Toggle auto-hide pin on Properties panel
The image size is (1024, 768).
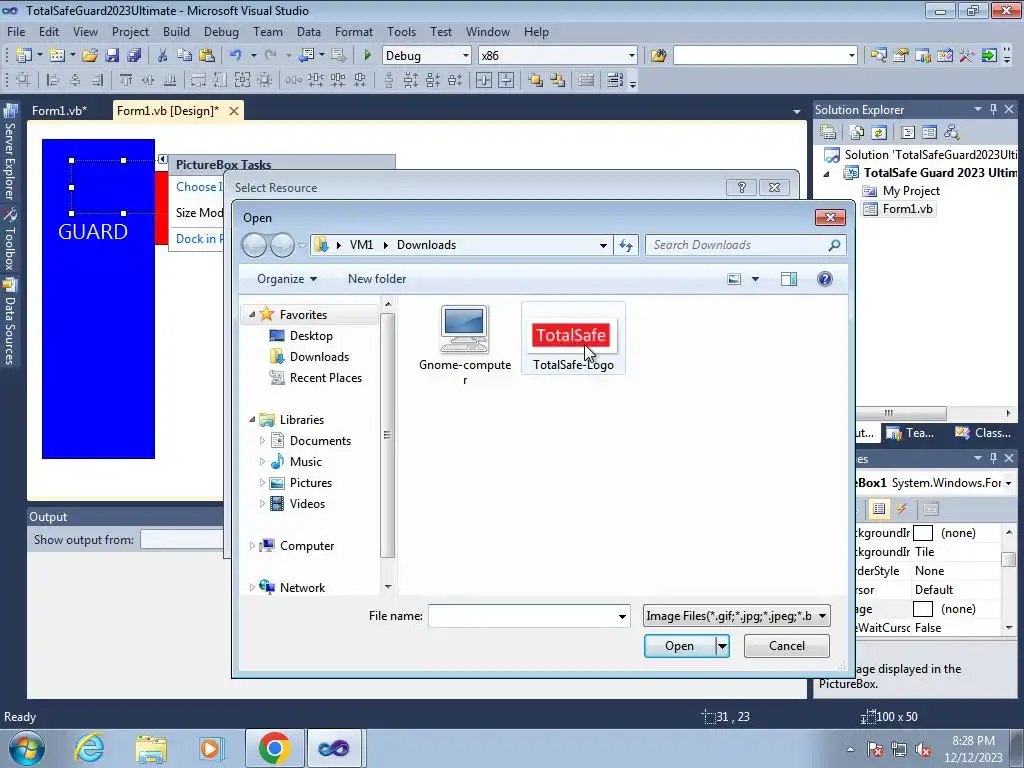coord(993,458)
